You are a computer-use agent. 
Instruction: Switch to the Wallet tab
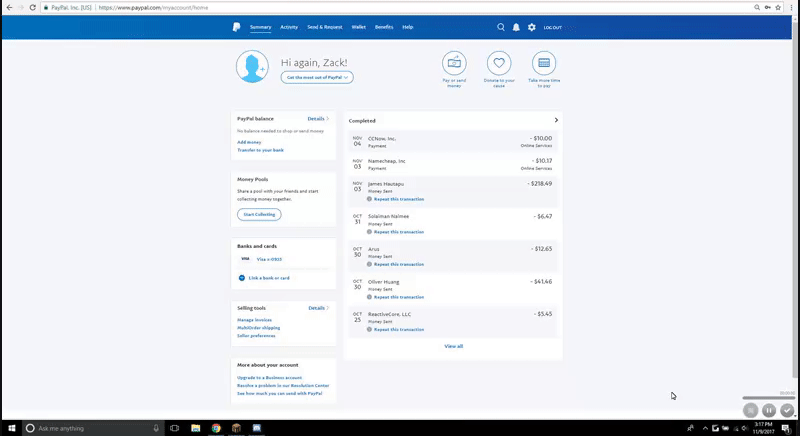tap(358, 27)
